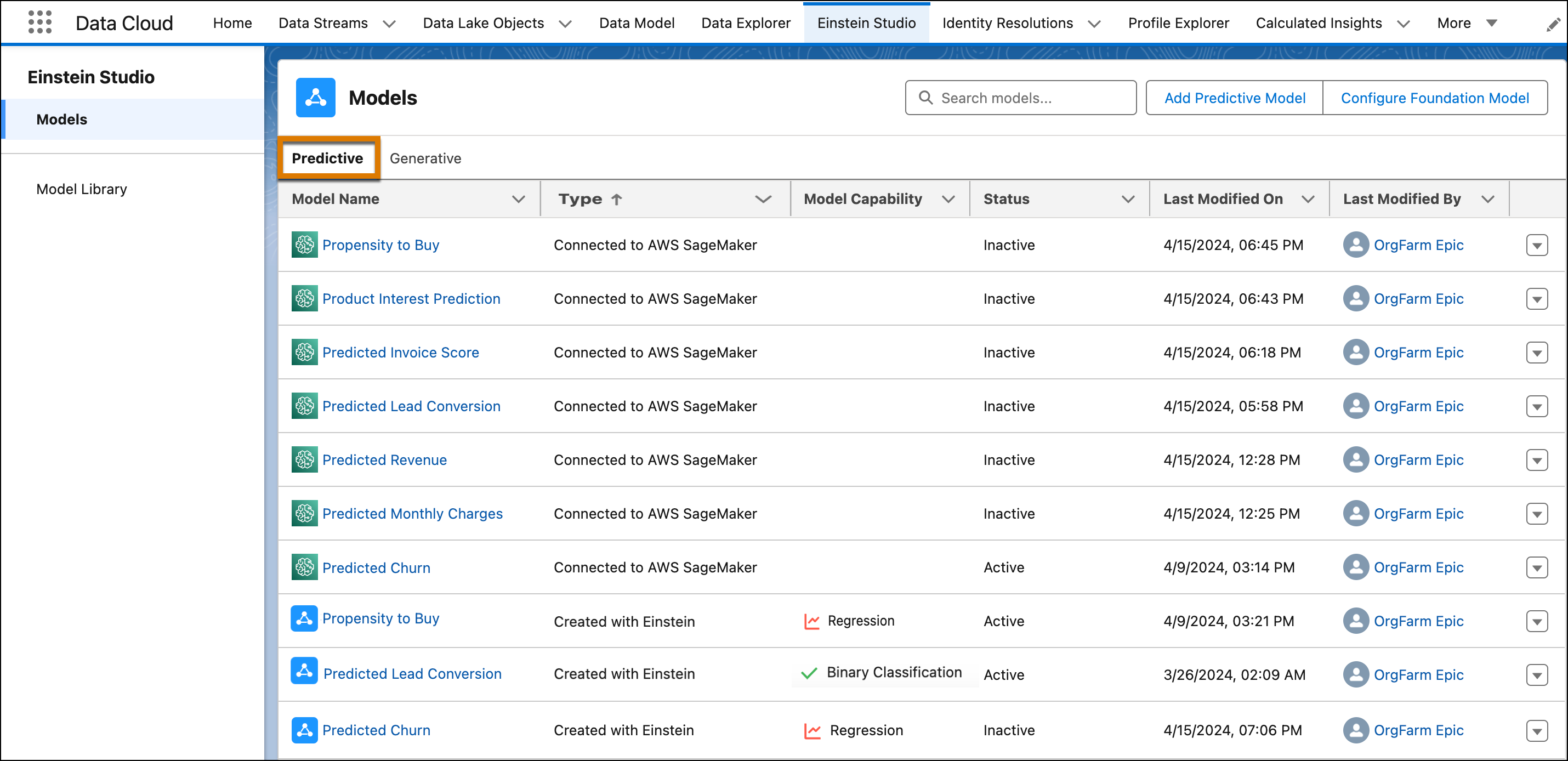Open the Status column menu chevron
This screenshot has width=1568, height=761.
point(1128,199)
